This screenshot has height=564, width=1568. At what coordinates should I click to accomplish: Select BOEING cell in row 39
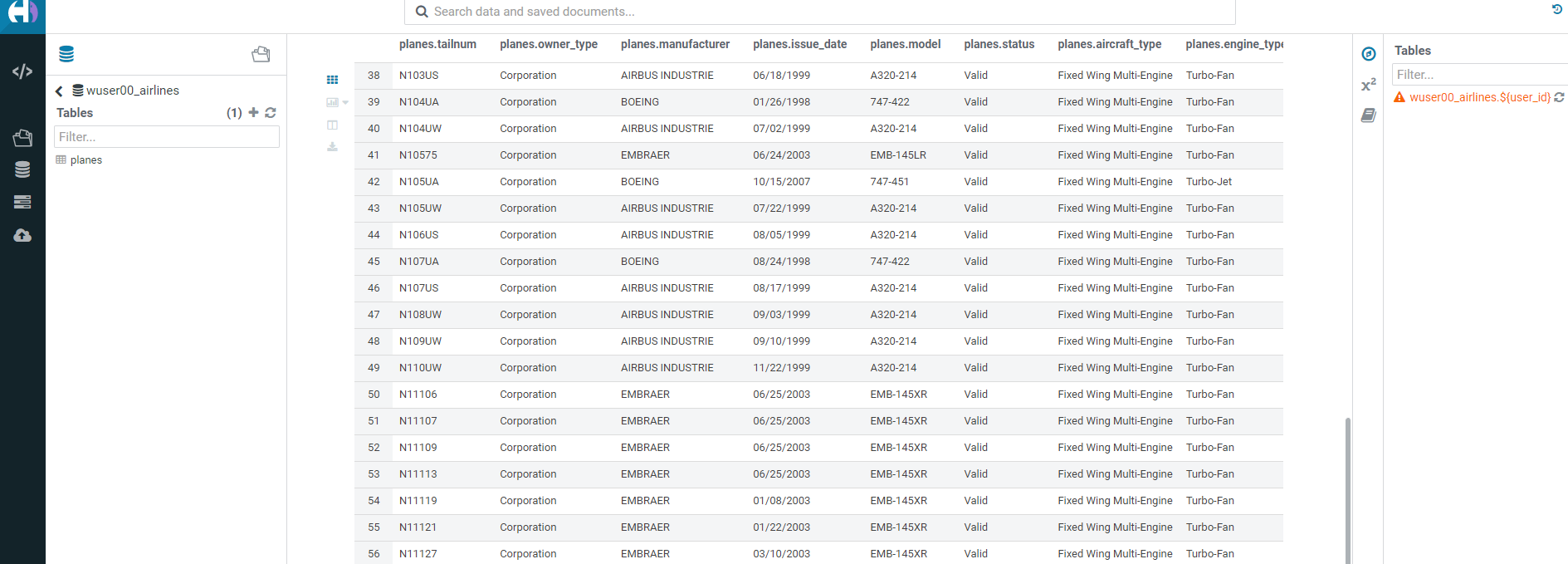(640, 102)
